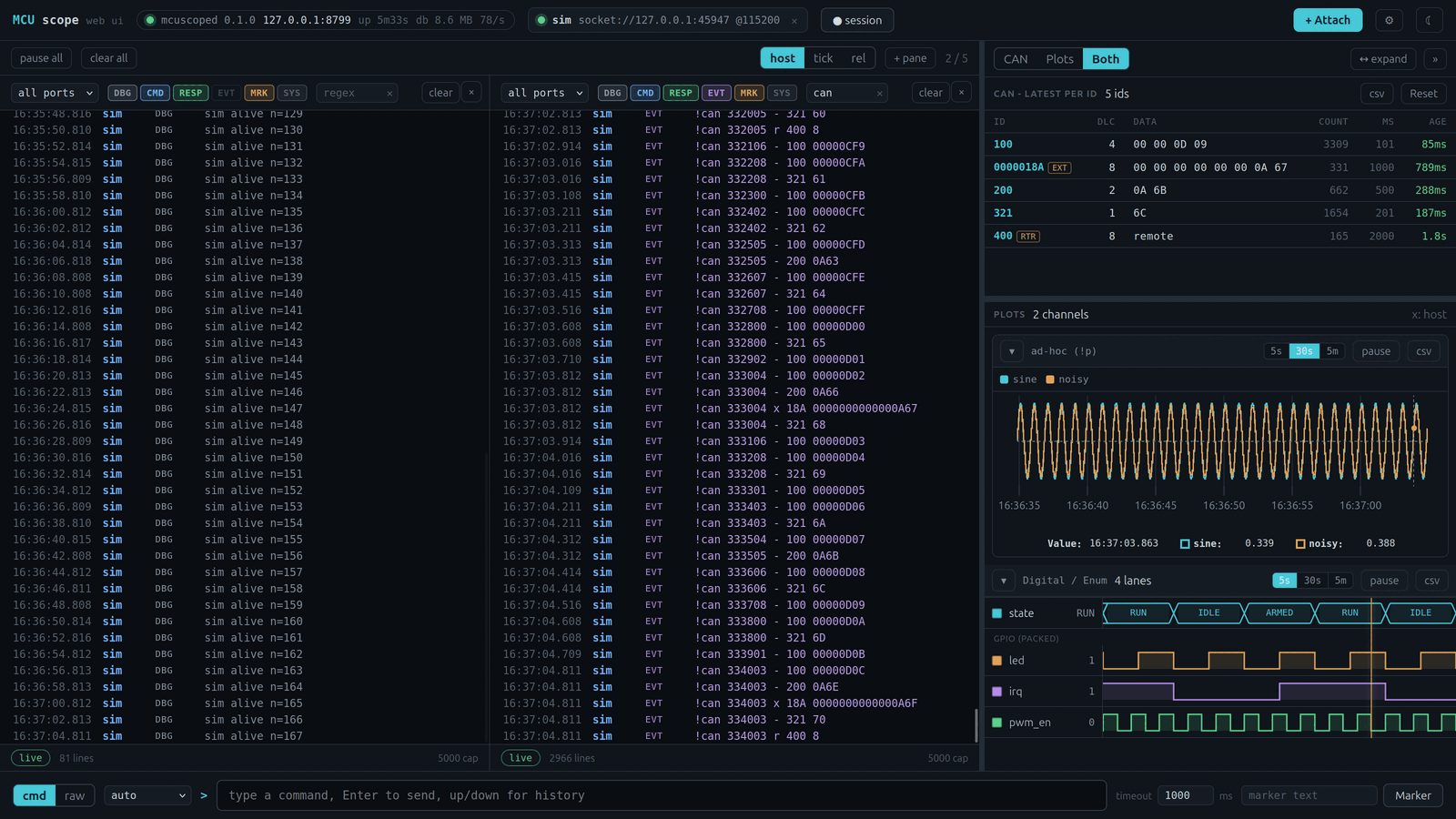Expand the side panel with expand button

click(x=1383, y=59)
